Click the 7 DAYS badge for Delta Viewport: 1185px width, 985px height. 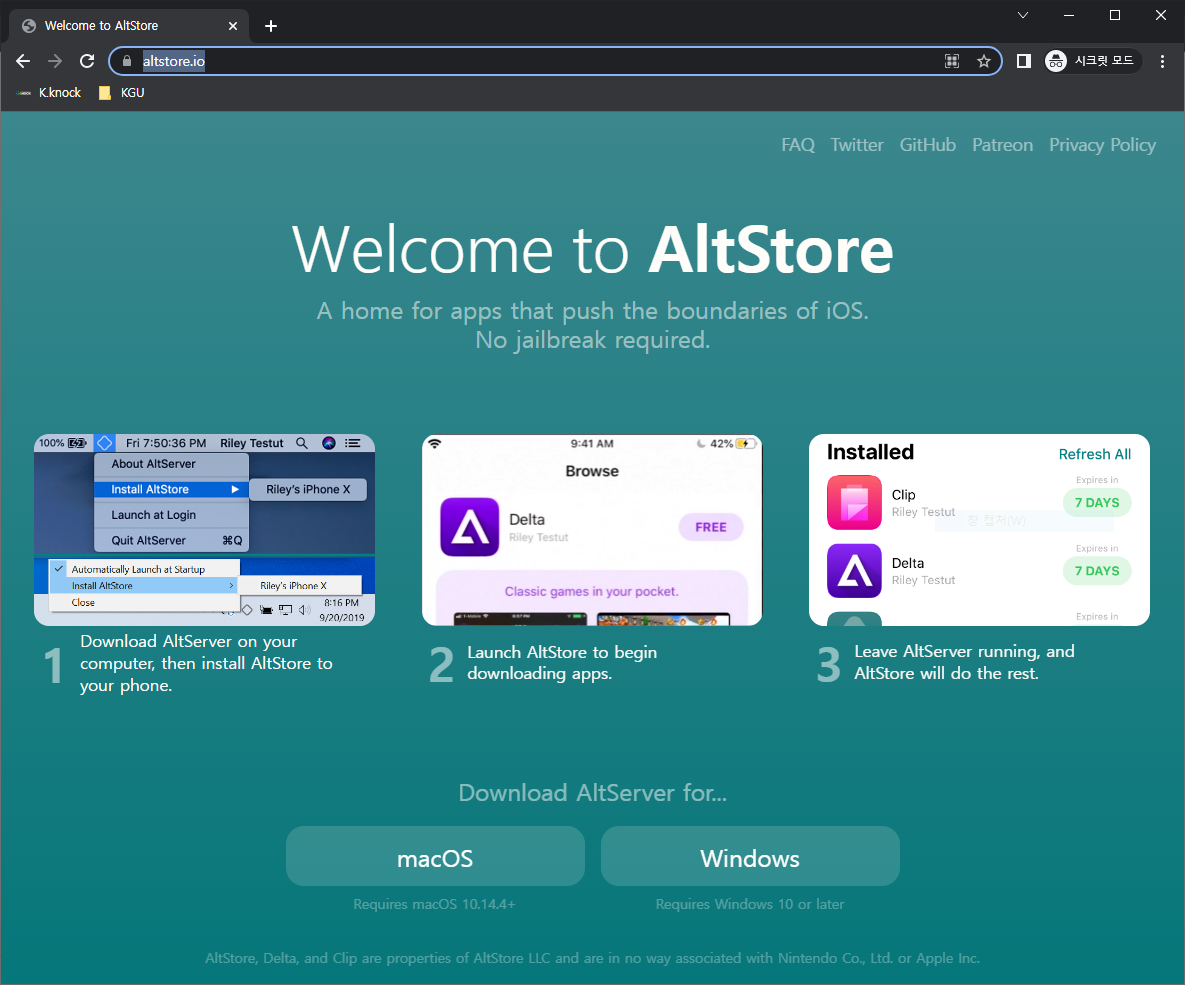(x=1097, y=571)
